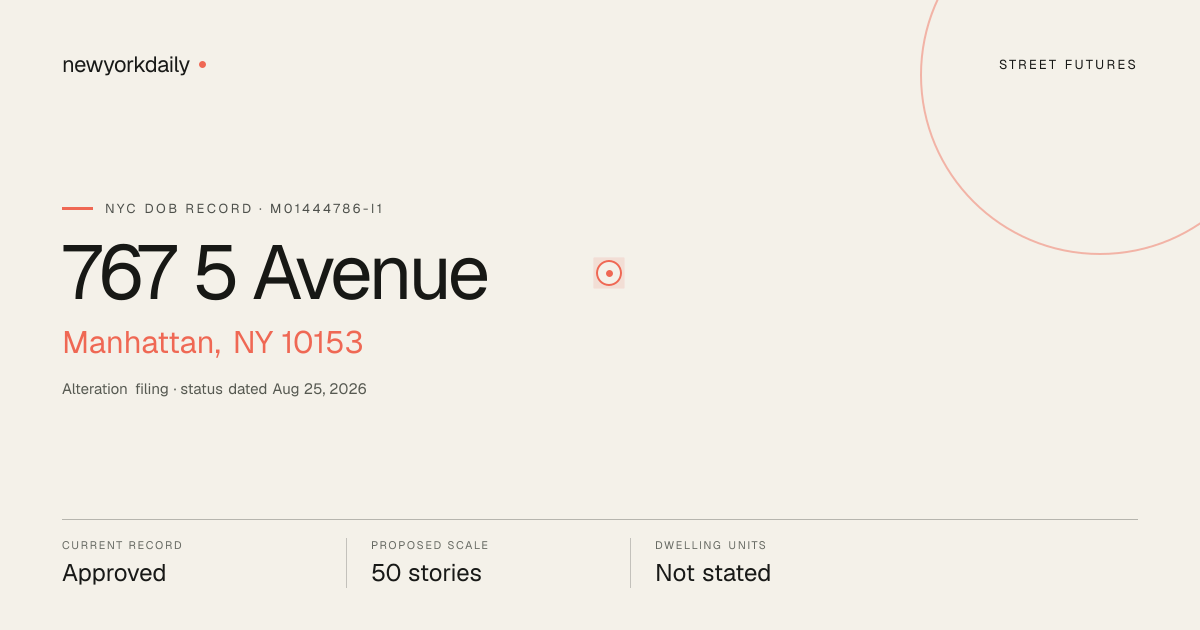Click the horizontal divider above the stats
The image size is (1200, 630).
tap(600, 519)
